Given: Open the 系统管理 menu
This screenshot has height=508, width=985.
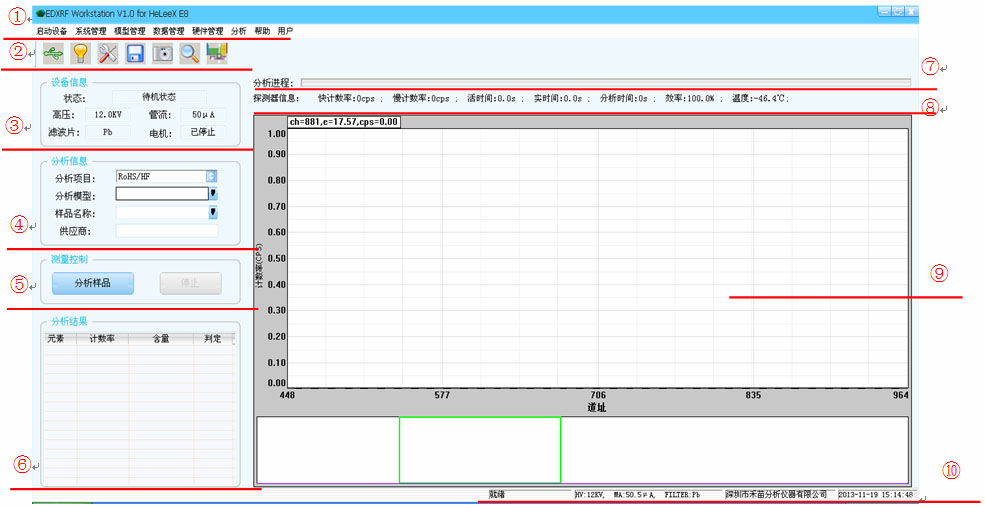Looking at the screenshot, I should 90,31.
